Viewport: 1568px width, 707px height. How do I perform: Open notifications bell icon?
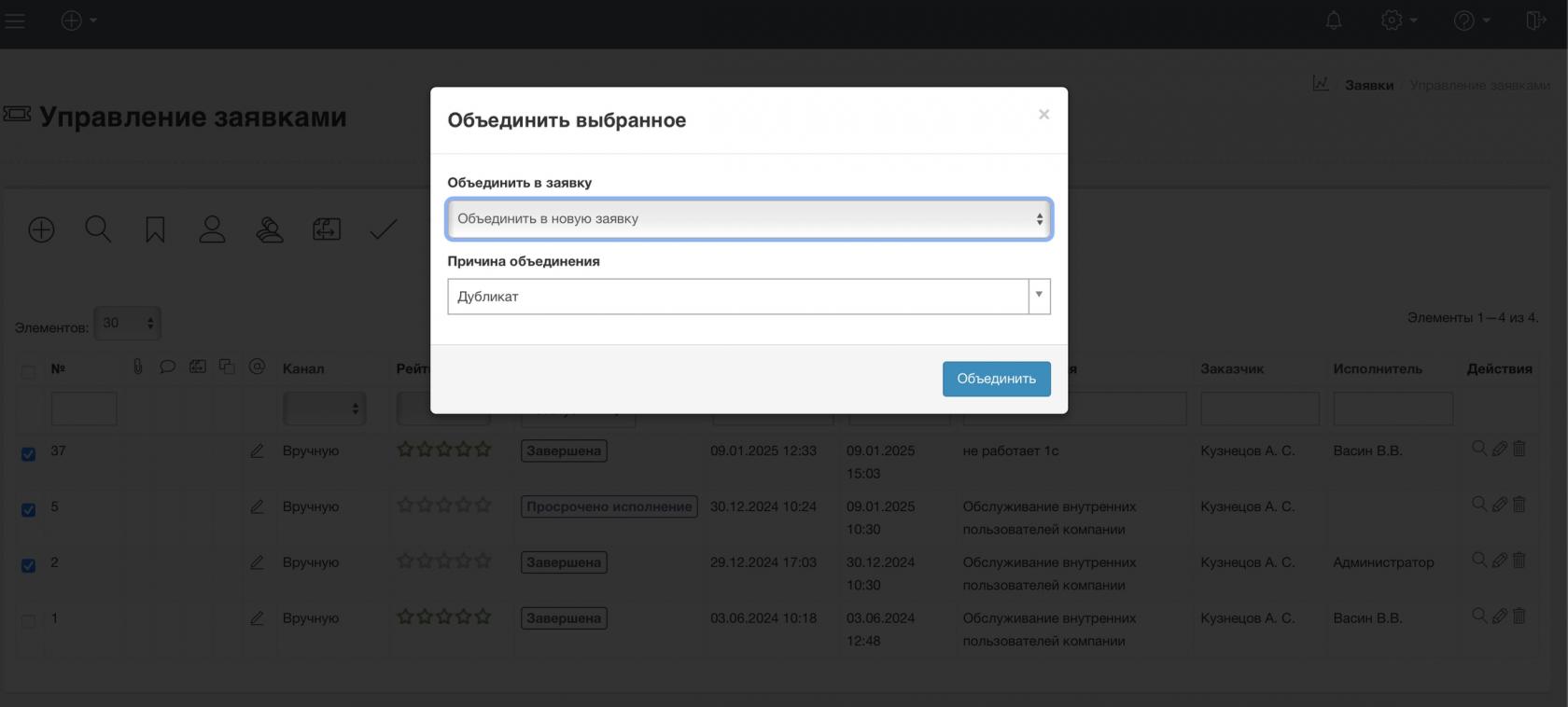click(x=1334, y=21)
